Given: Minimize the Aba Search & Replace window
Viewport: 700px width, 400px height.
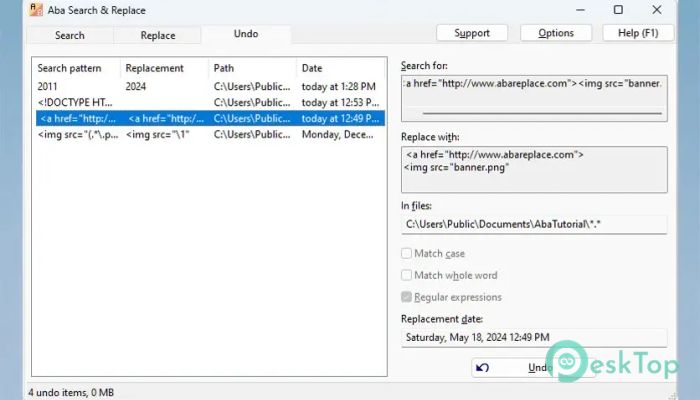Looking at the screenshot, I should [x=580, y=10].
